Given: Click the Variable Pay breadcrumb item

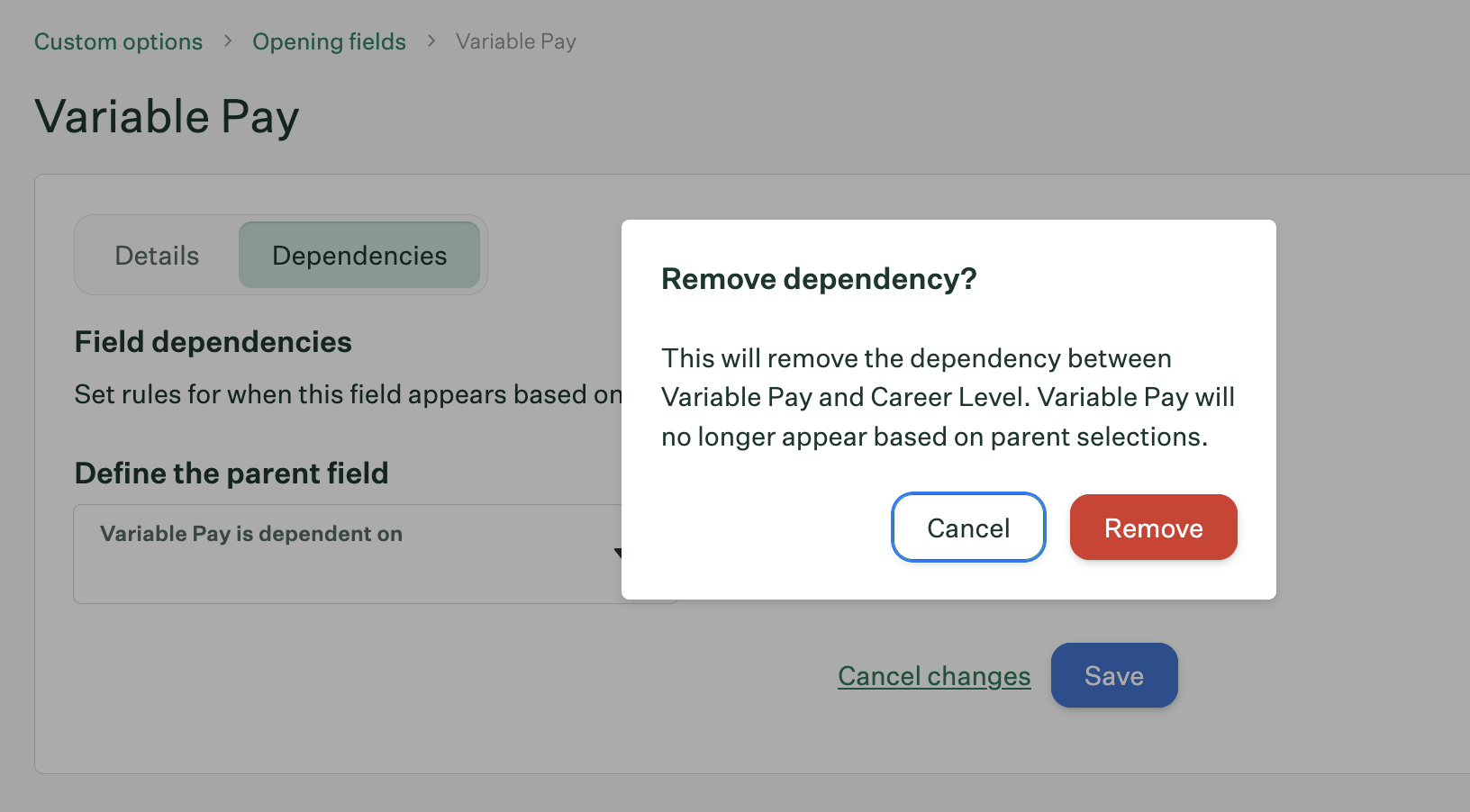Looking at the screenshot, I should click(x=515, y=41).
